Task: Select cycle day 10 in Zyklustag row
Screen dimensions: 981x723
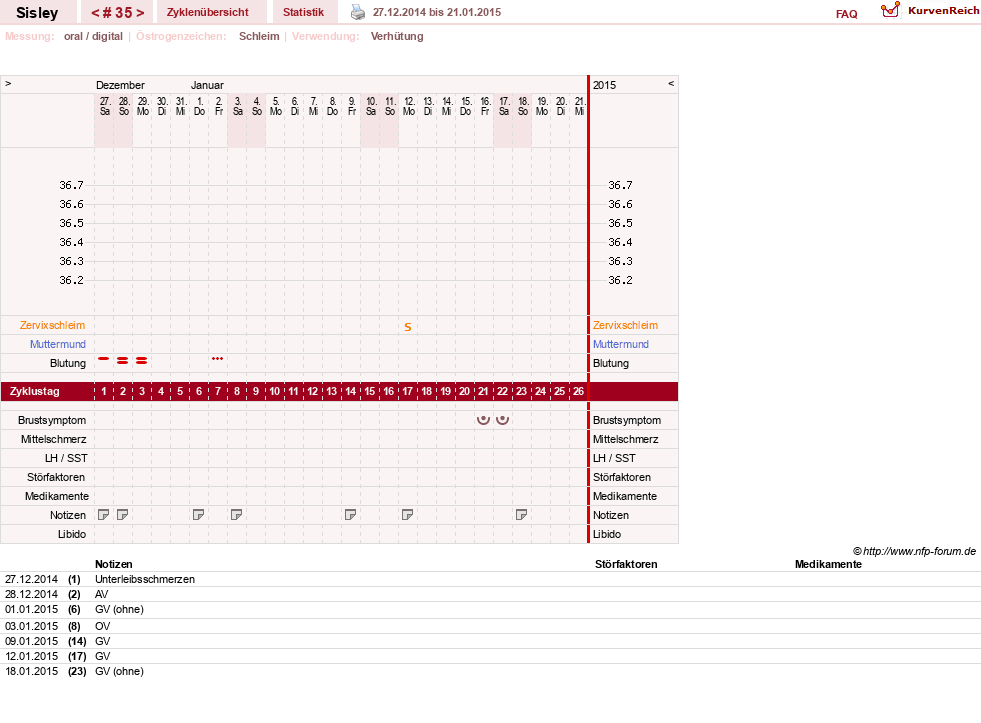Action: (275, 392)
